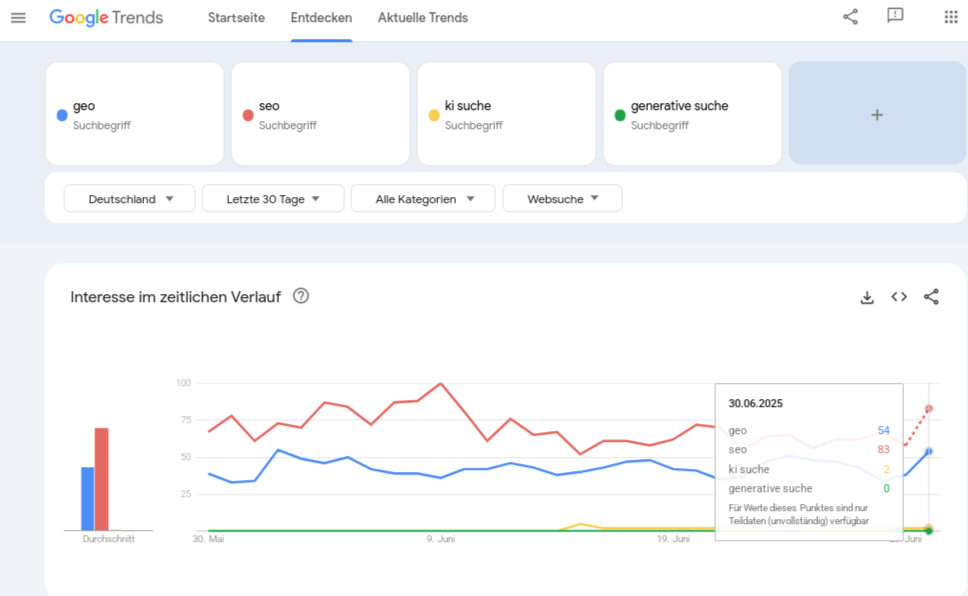Click the 25 y-axis label
Screen dimensions: 968x596
click(x=186, y=494)
